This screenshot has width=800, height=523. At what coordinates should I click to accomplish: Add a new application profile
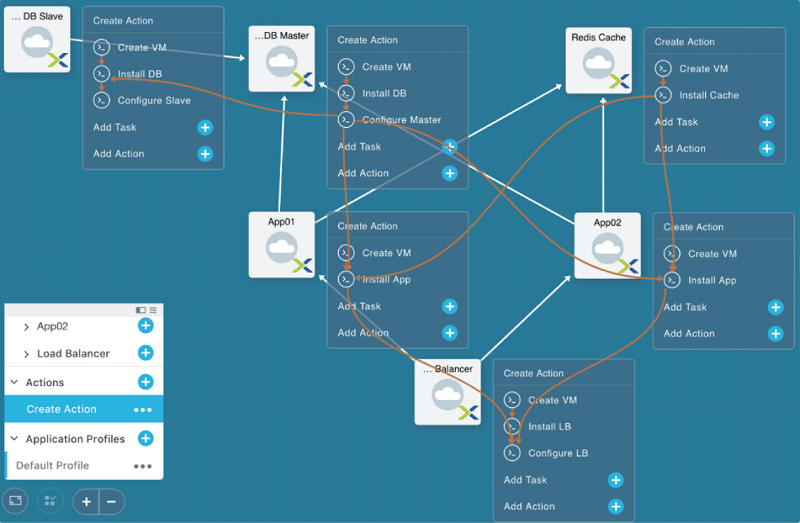[x=145, y=438]
